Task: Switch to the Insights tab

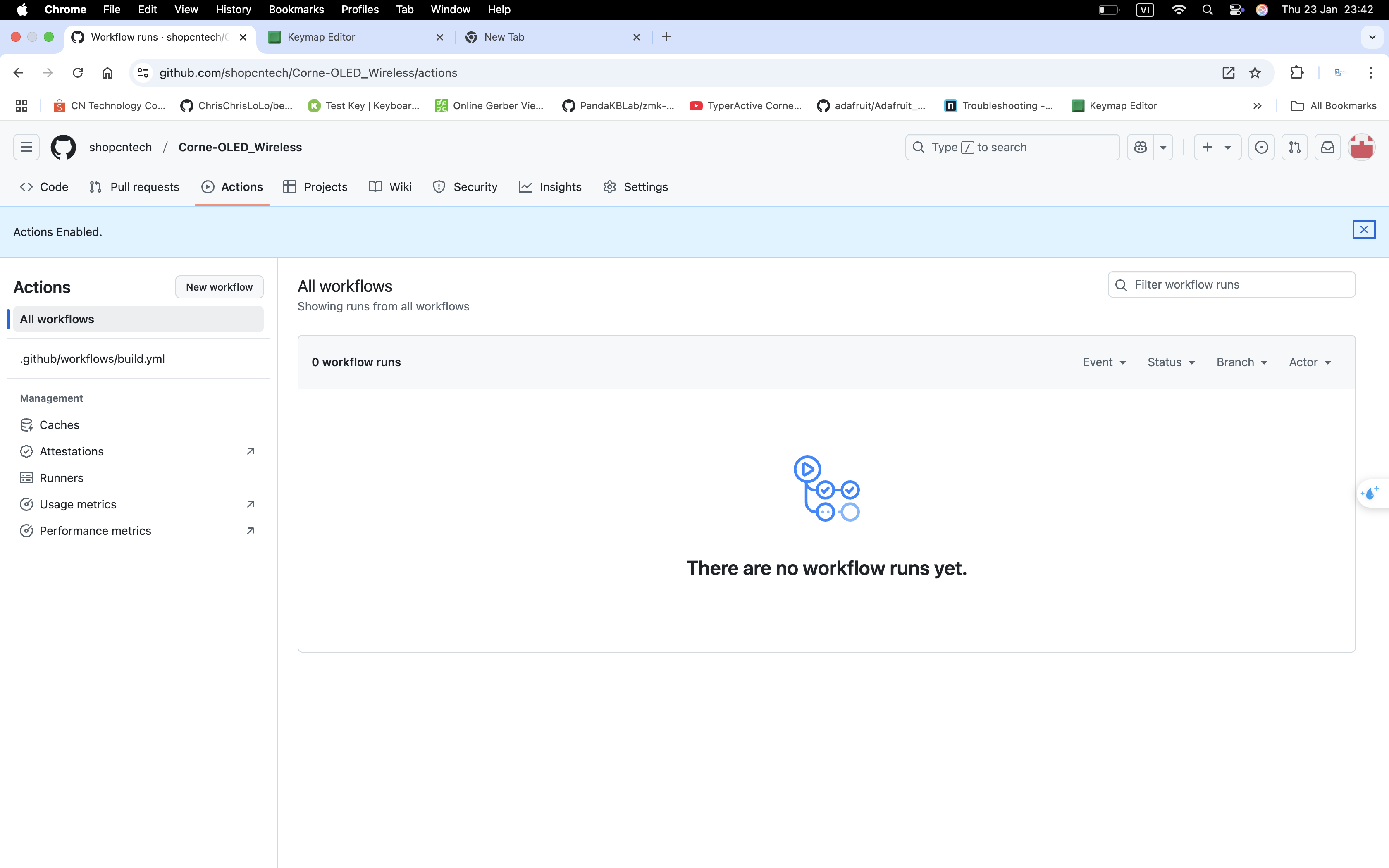Action: click(x=551, y=187)
